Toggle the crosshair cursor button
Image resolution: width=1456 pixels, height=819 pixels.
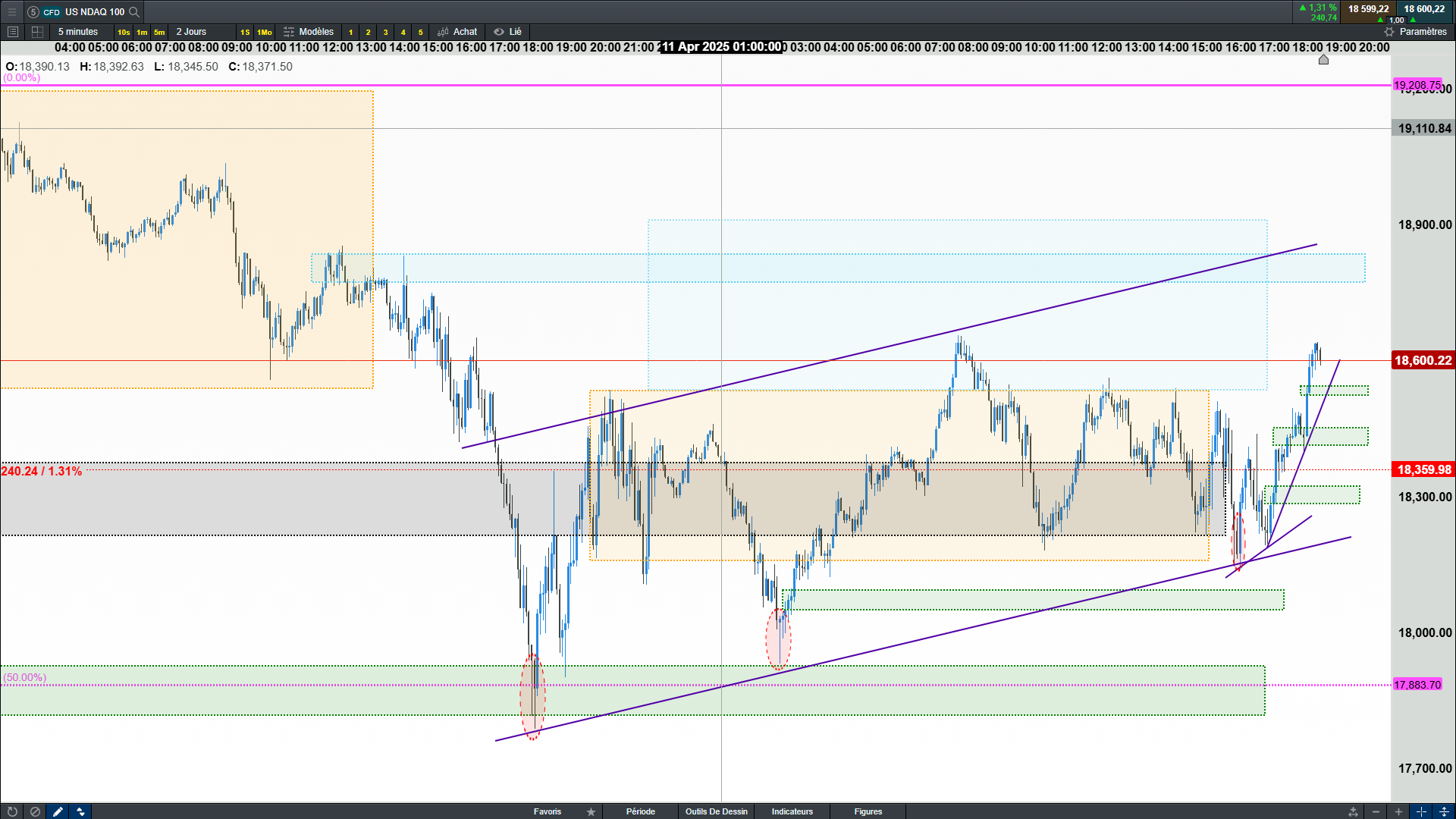[x=1421, y=811]
